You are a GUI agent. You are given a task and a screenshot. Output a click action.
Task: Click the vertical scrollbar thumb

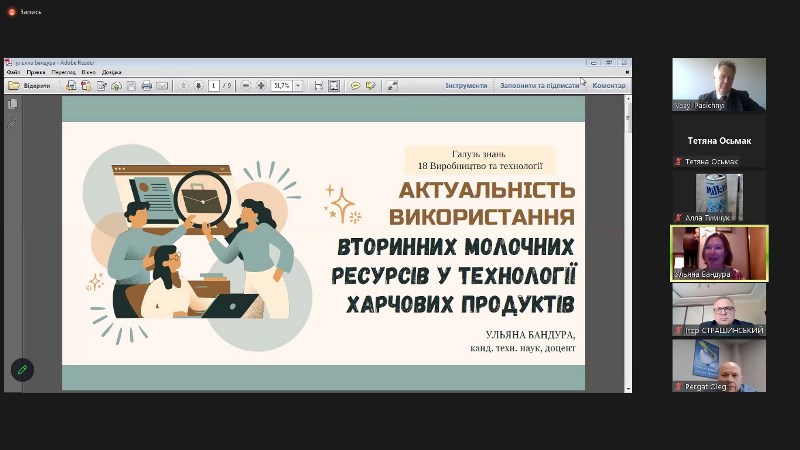628,118
